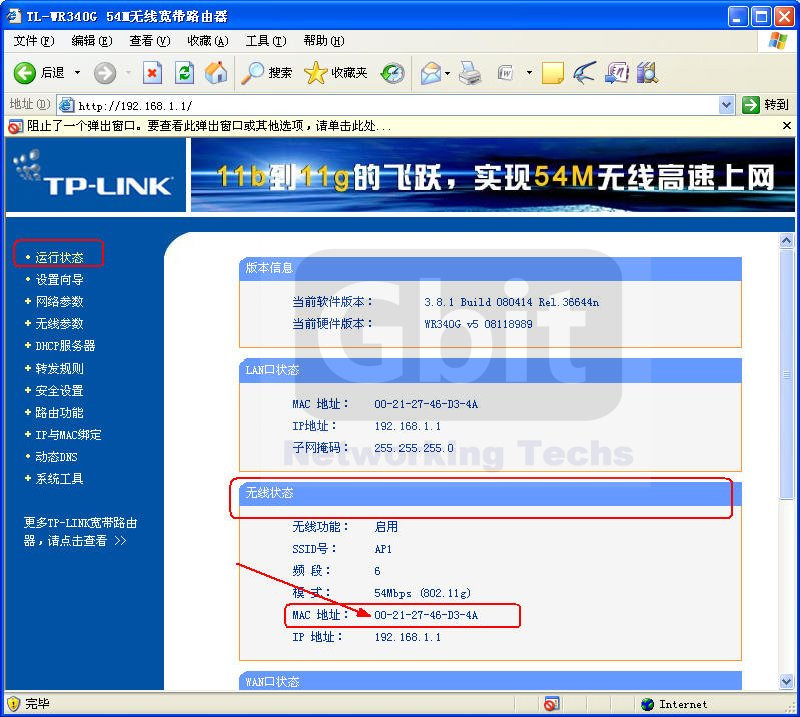
Task: Expand the Edit with Word dropdown arrow
Action: pos(529,73)
